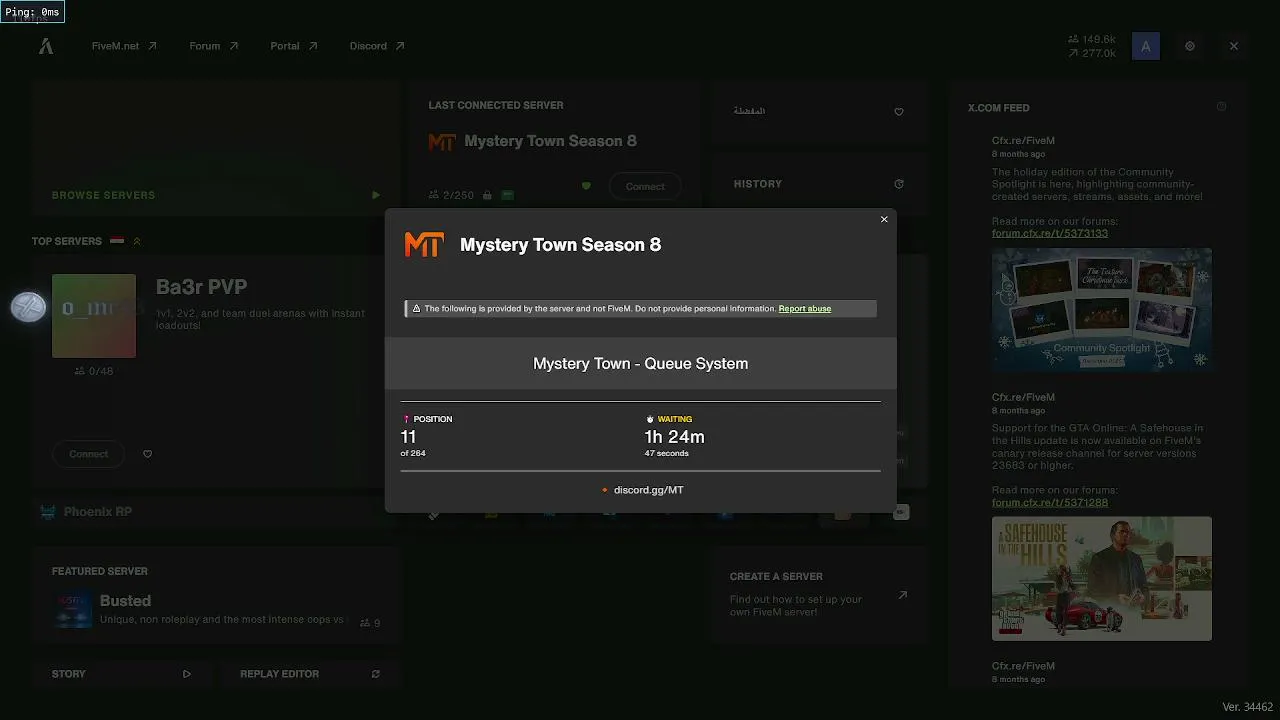The height and width of the screenshot is (720, 1280).
Task: Click the Story play arrow icon
Action: 187,674
